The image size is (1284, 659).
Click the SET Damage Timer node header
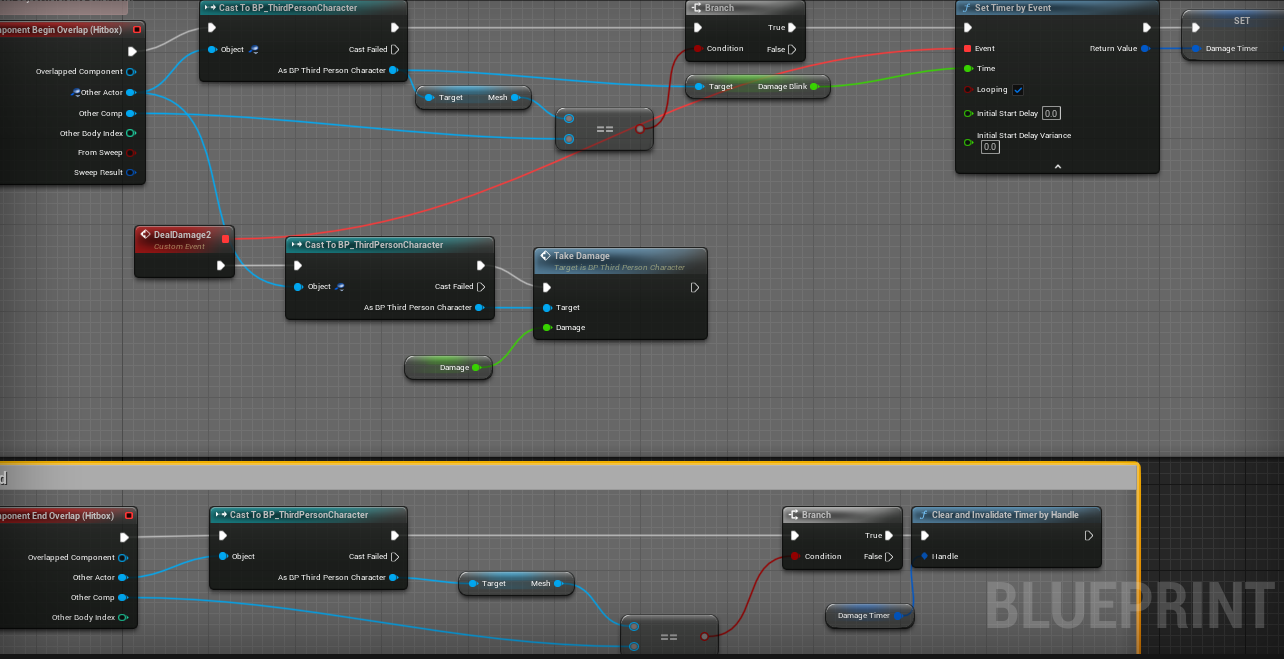(1240, 20)
